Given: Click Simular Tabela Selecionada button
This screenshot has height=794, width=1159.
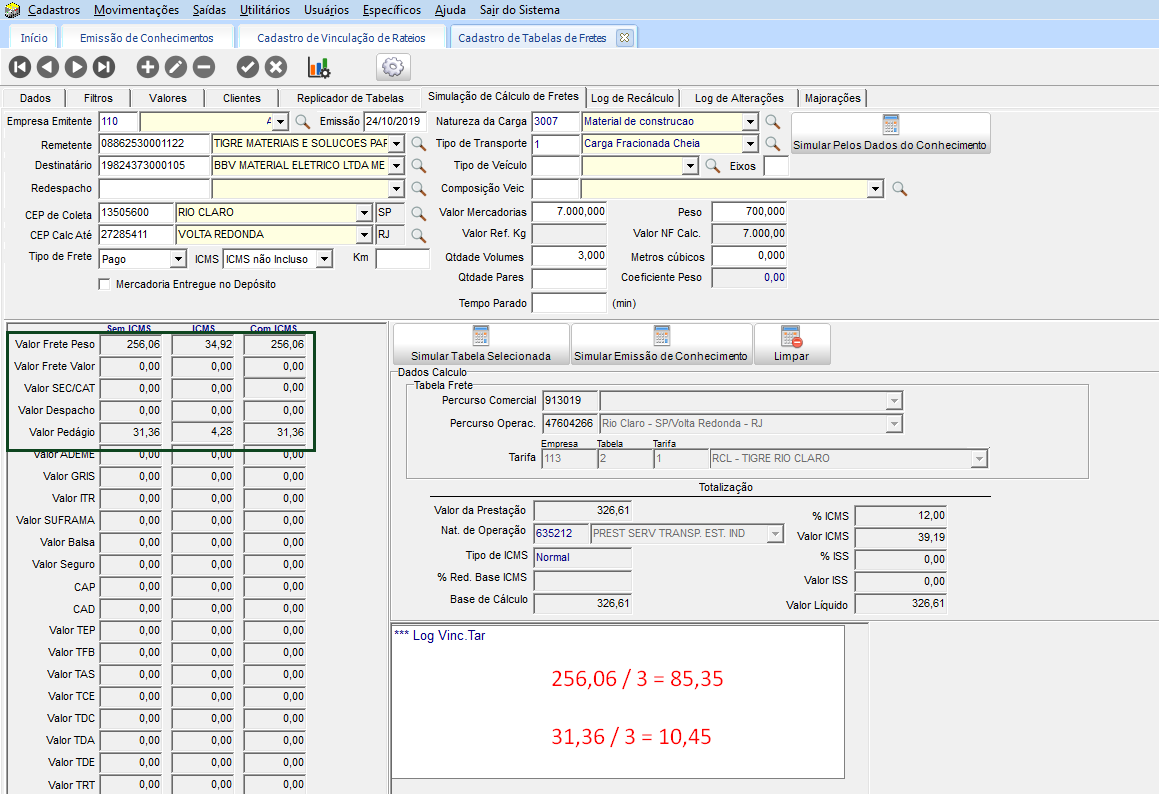Looking at the screenshot, I should click(481, 345).
